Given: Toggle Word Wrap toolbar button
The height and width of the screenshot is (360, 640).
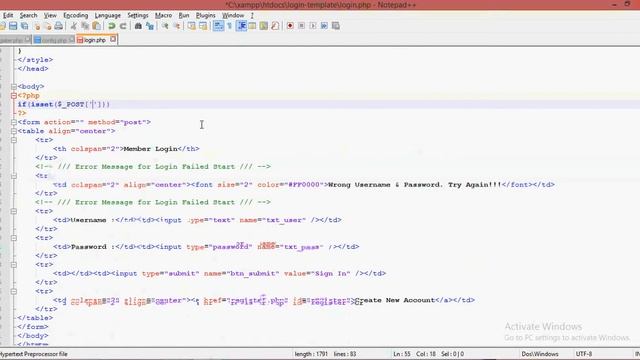Looking at the screenshot, I should point(218,26).
